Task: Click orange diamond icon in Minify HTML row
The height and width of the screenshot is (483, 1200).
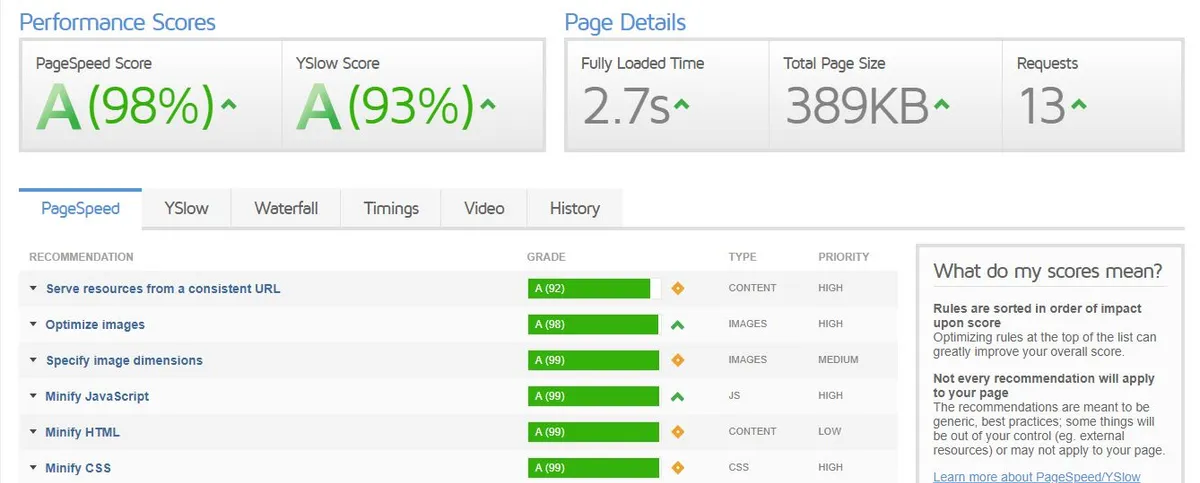Action: (x=677, y=433)
